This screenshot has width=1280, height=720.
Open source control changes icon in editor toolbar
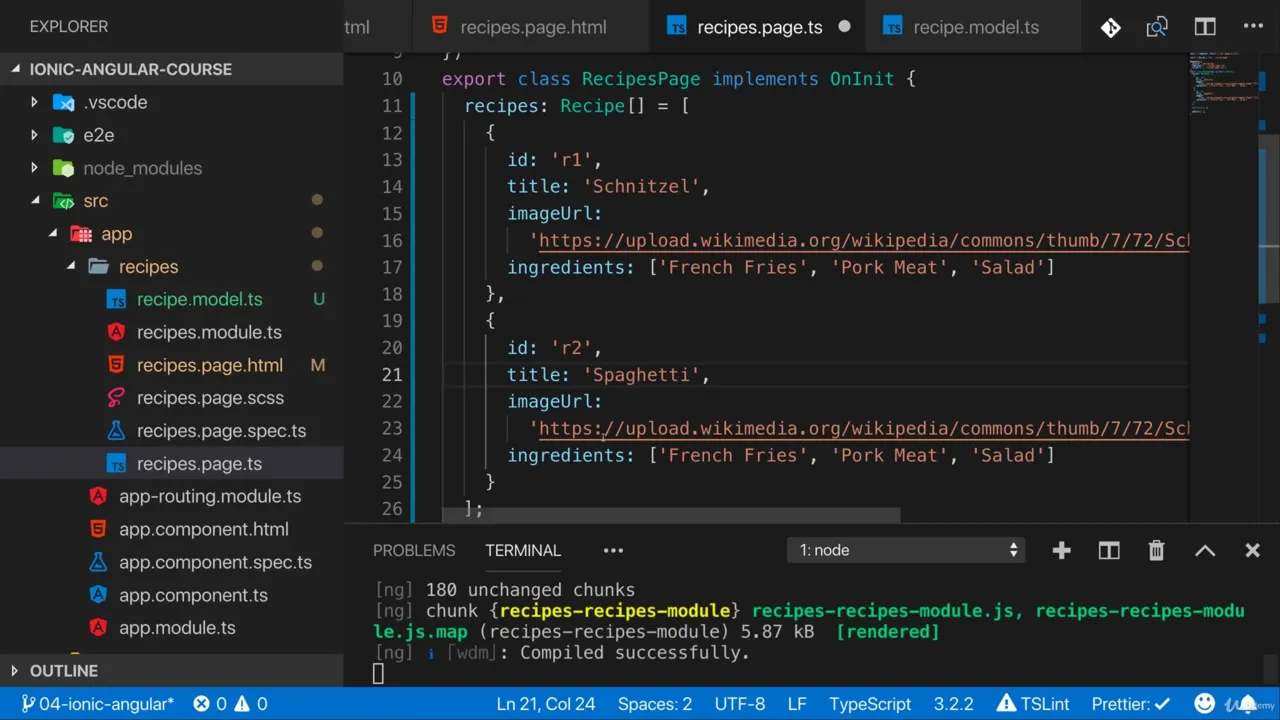1110,27
